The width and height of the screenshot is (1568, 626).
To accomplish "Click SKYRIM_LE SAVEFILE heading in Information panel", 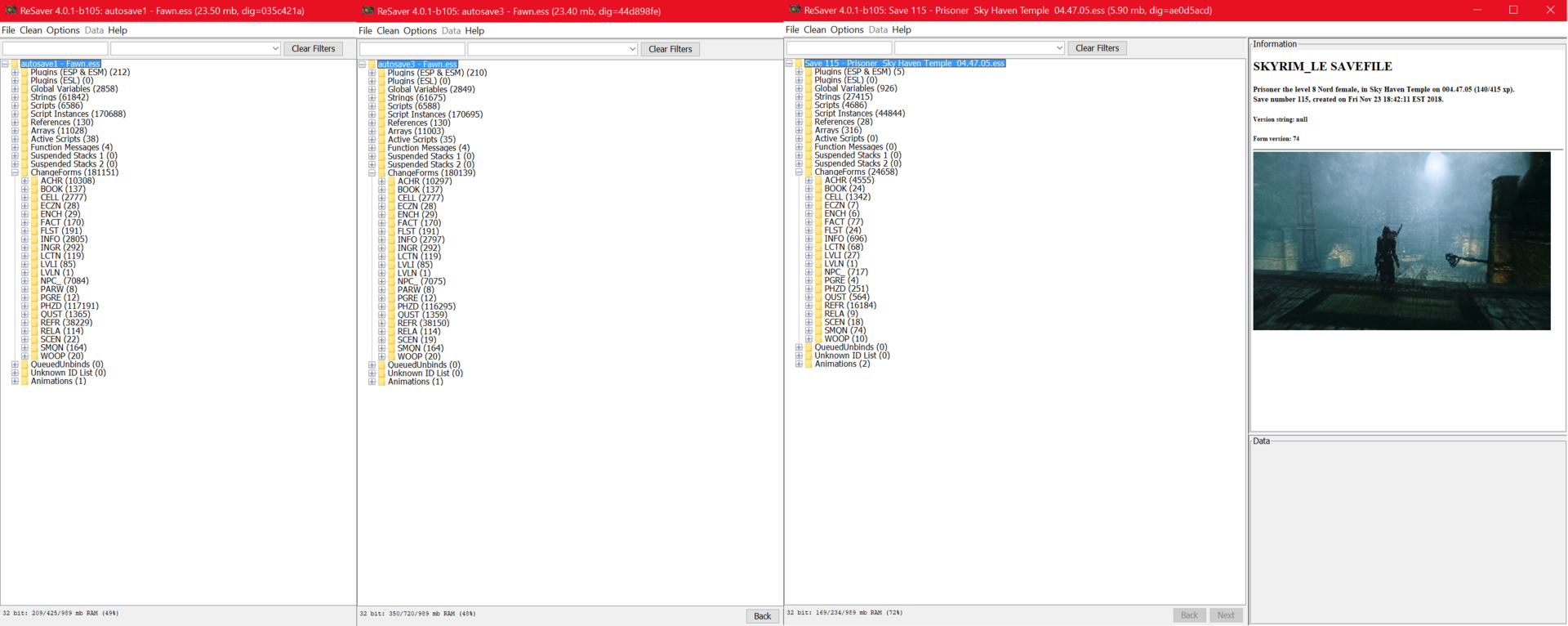I will pyautogui.click(x=1322, y=67).
